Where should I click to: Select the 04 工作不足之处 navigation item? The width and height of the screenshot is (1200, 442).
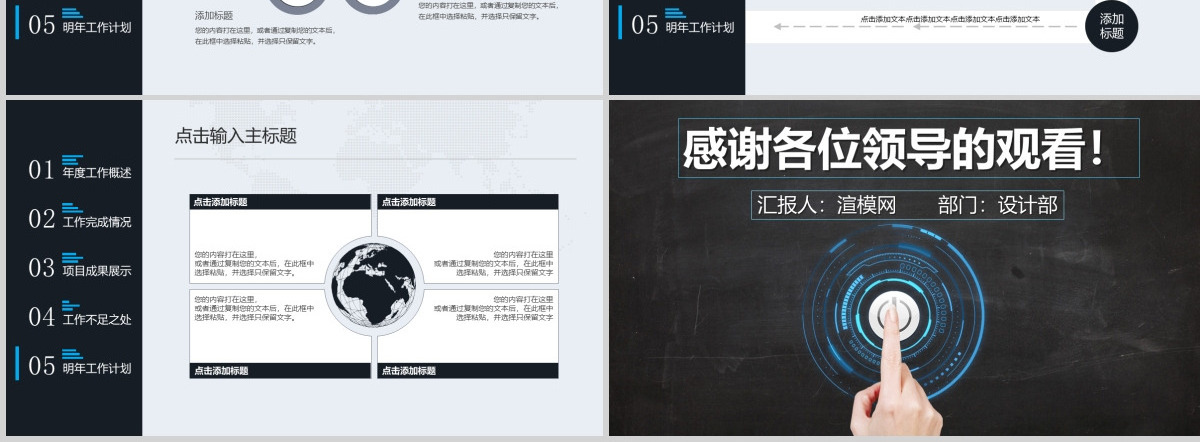pos(80,315)
